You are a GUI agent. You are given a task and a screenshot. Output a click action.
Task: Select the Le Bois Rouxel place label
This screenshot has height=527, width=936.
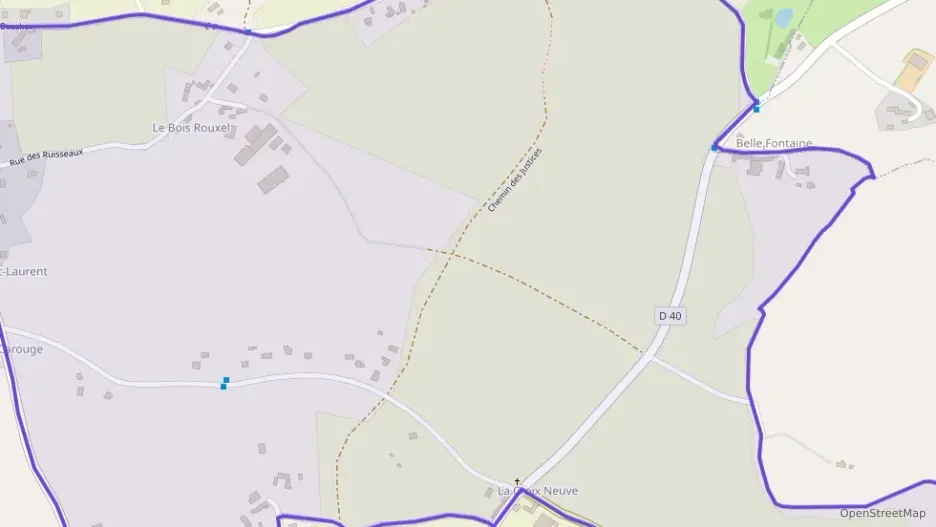point(191,128)
